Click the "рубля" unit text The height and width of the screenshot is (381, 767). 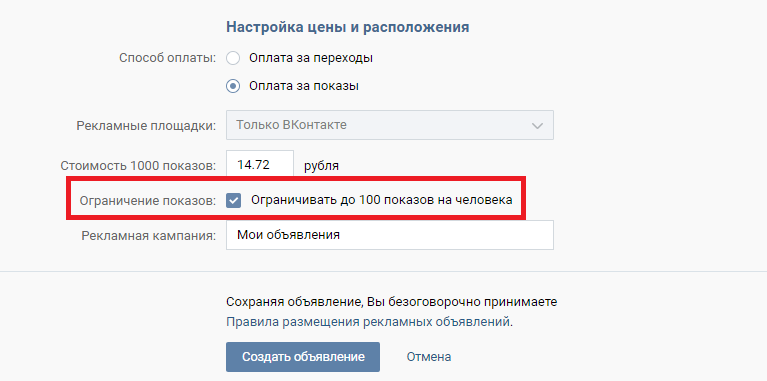point(321,166)
